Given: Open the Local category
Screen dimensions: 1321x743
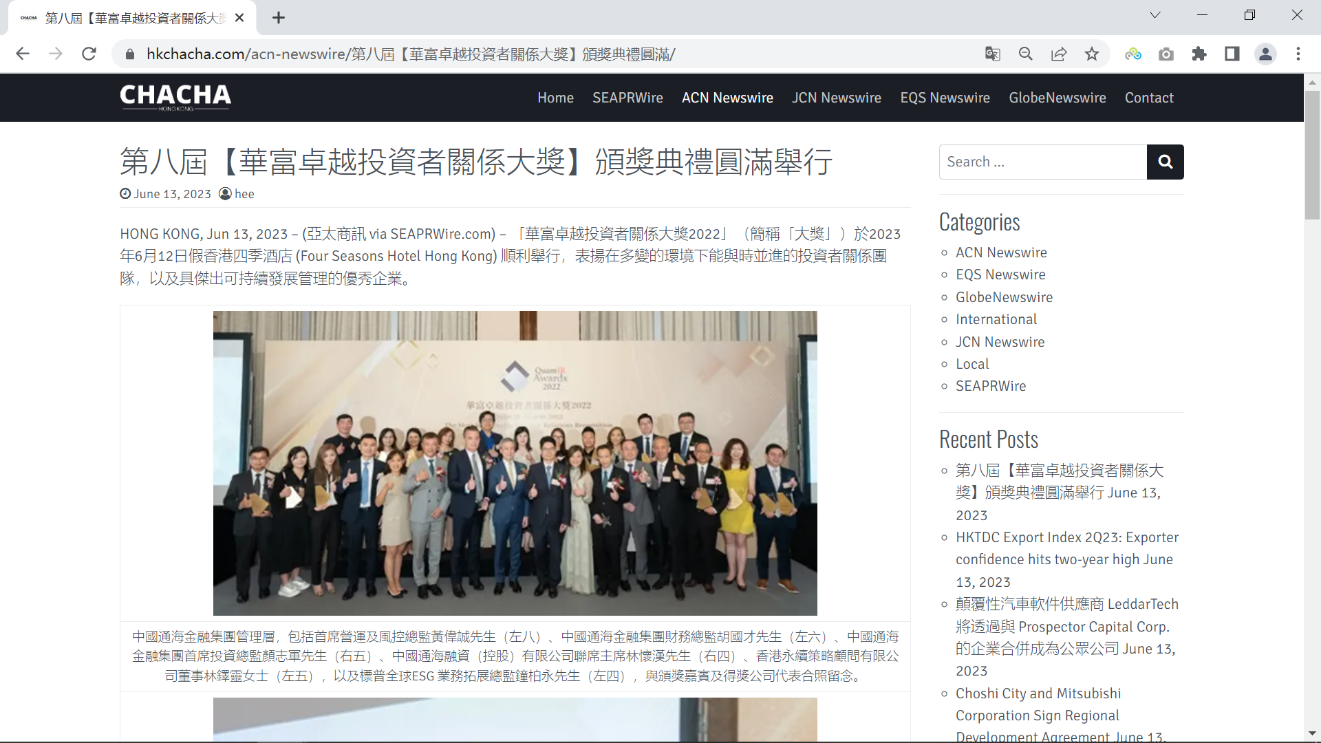Looking at the screenshot, I should coord(972,364).
